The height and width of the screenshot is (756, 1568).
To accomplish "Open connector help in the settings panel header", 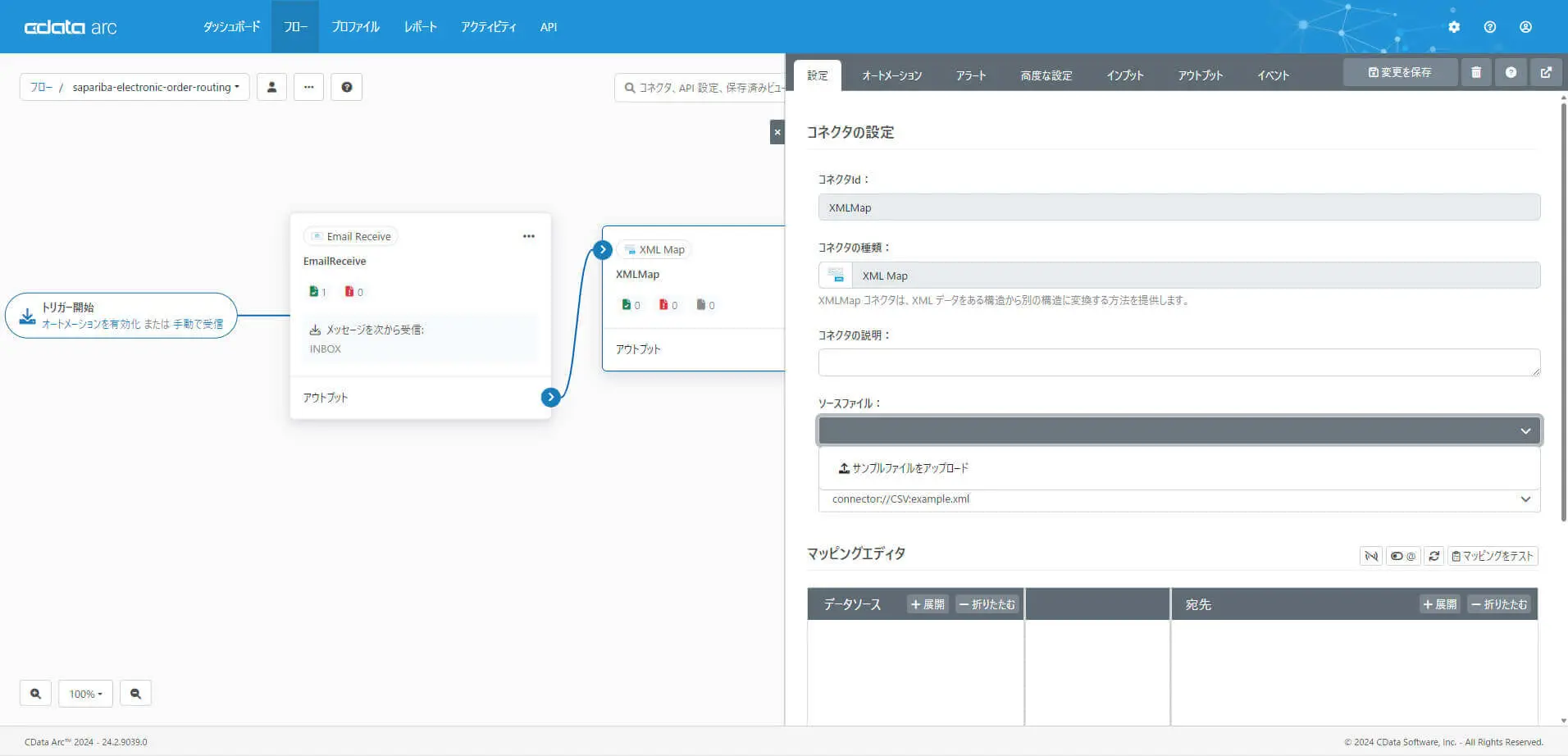I will point(1511,72).
